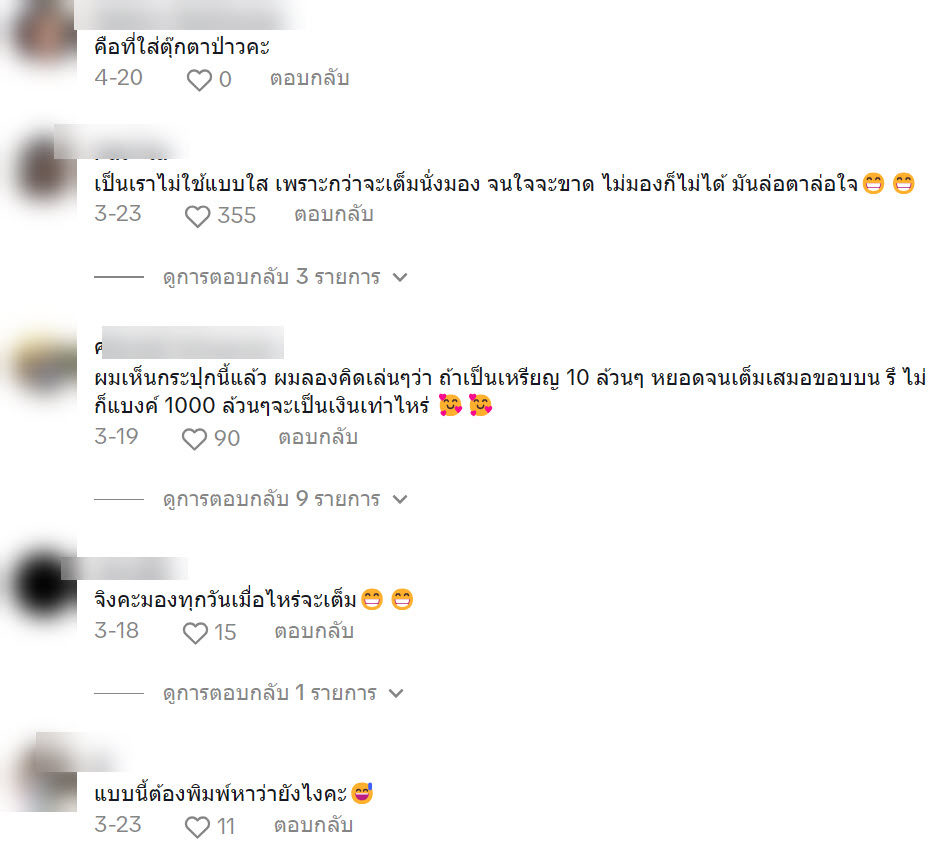Expand the single reply thread
Screen dimensions: 932x849
(x=284, y=693)
